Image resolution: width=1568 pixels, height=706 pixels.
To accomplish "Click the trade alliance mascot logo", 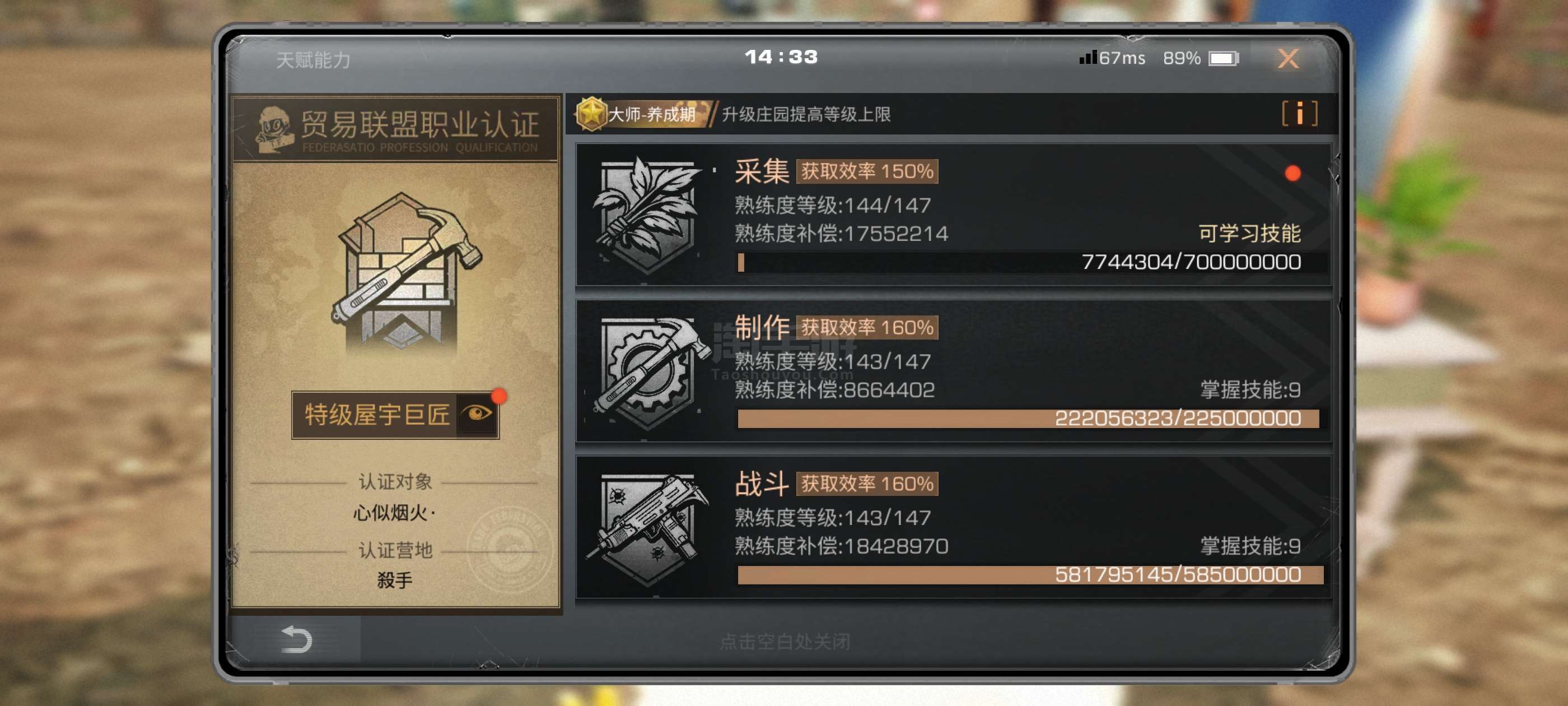I will (274, 128).
